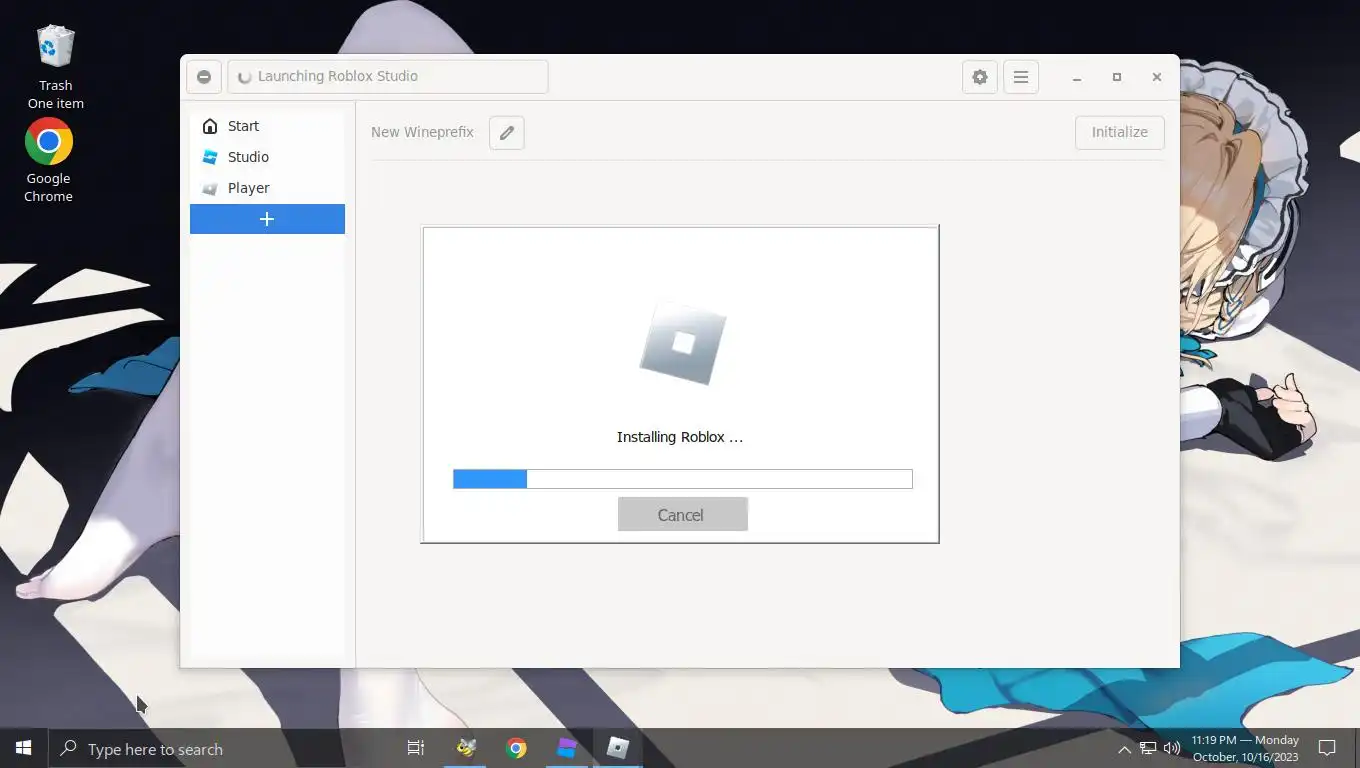Minimize the Roblox launcher window
1360x768 pixels.
coord(1077,77)
